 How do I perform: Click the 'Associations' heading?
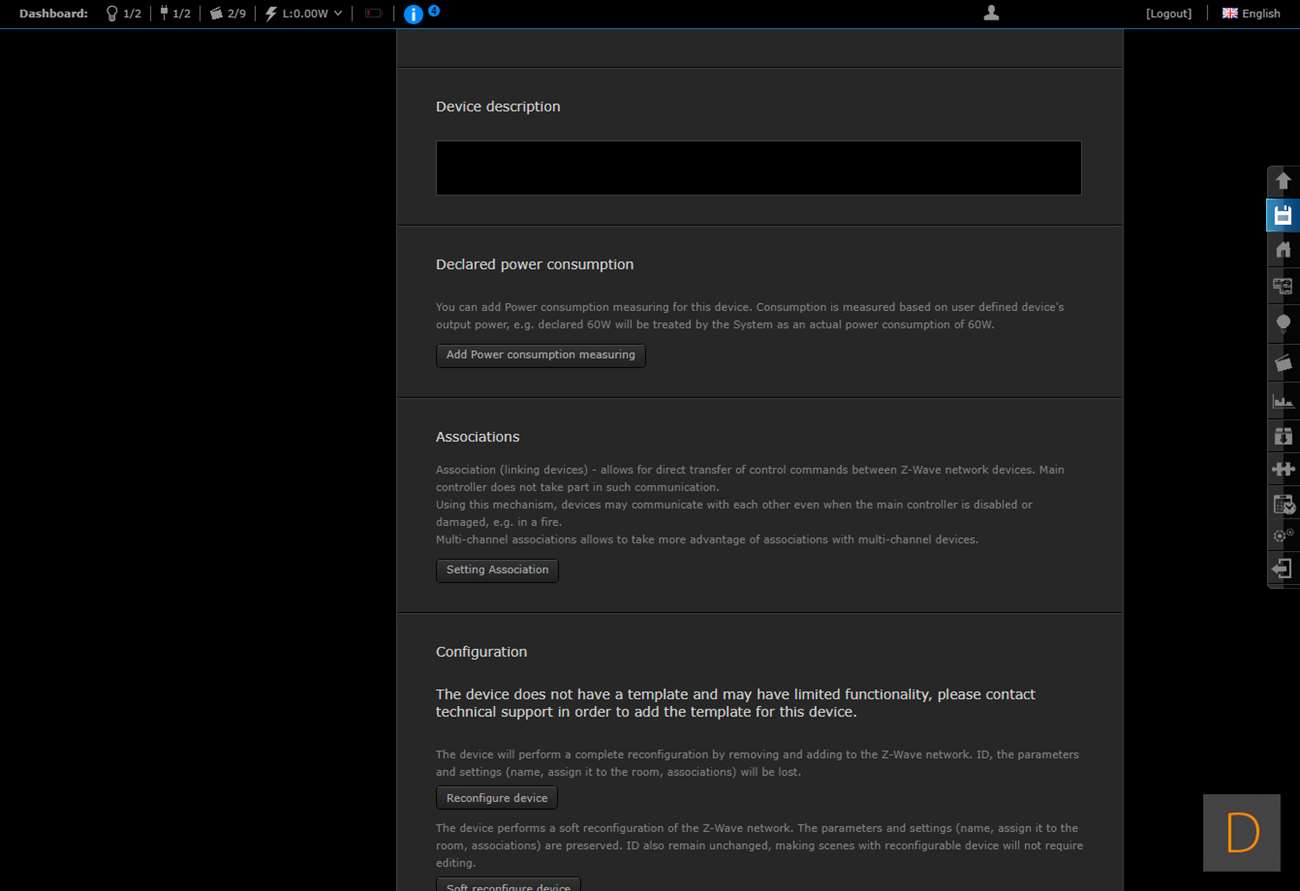478,437
